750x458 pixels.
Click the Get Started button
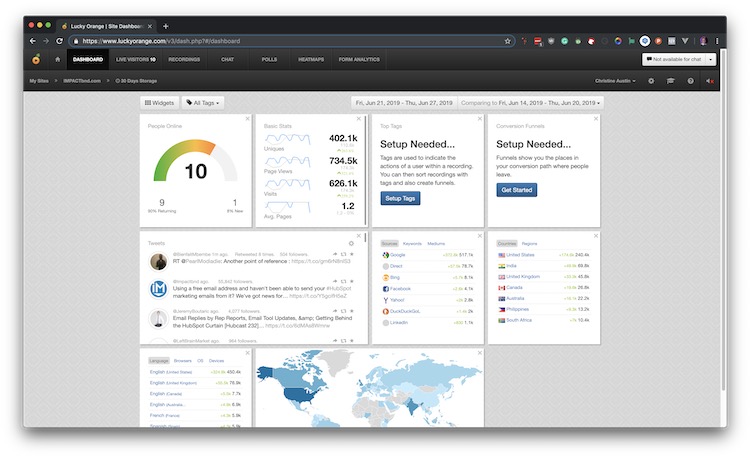[517, 190]
